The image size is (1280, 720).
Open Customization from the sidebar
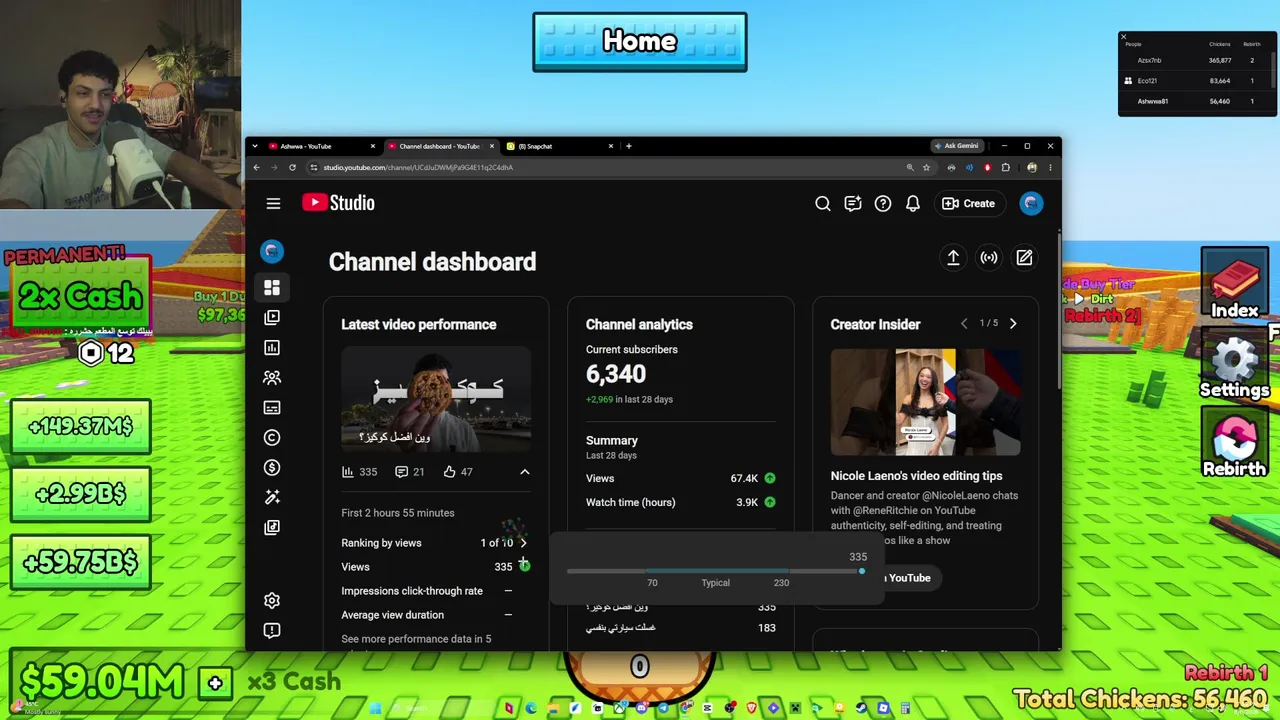pyautogui.click(x=272, y=498)
